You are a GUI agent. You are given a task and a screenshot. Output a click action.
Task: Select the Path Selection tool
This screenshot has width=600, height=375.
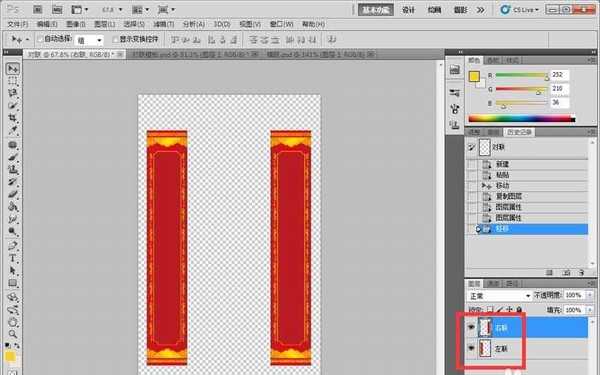13,271
